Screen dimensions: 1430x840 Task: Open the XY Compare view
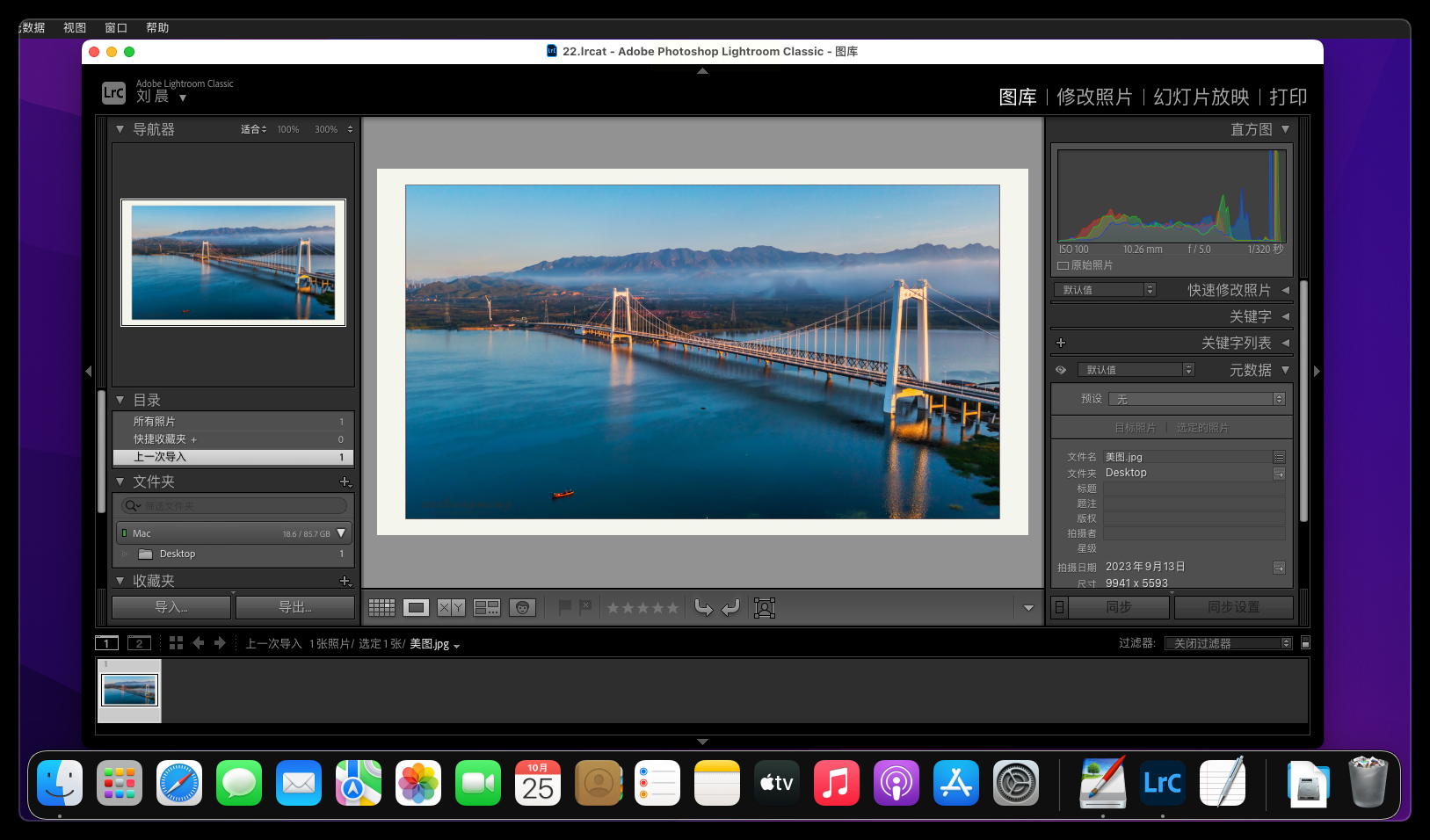click(451, 608)
